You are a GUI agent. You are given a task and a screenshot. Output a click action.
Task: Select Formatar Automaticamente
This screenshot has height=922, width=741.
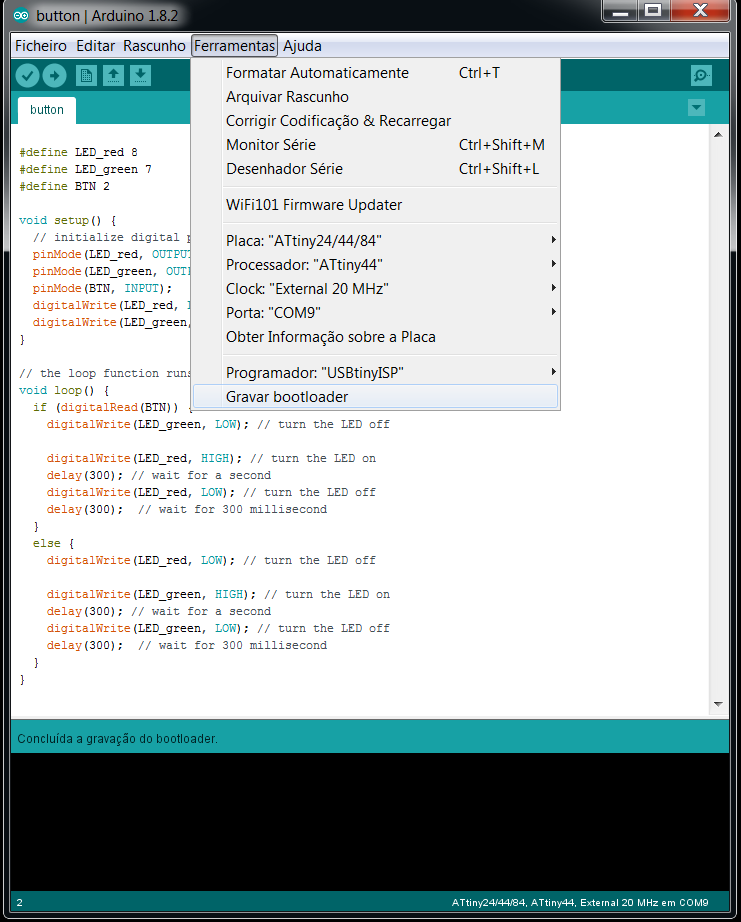tap(376, 73)
